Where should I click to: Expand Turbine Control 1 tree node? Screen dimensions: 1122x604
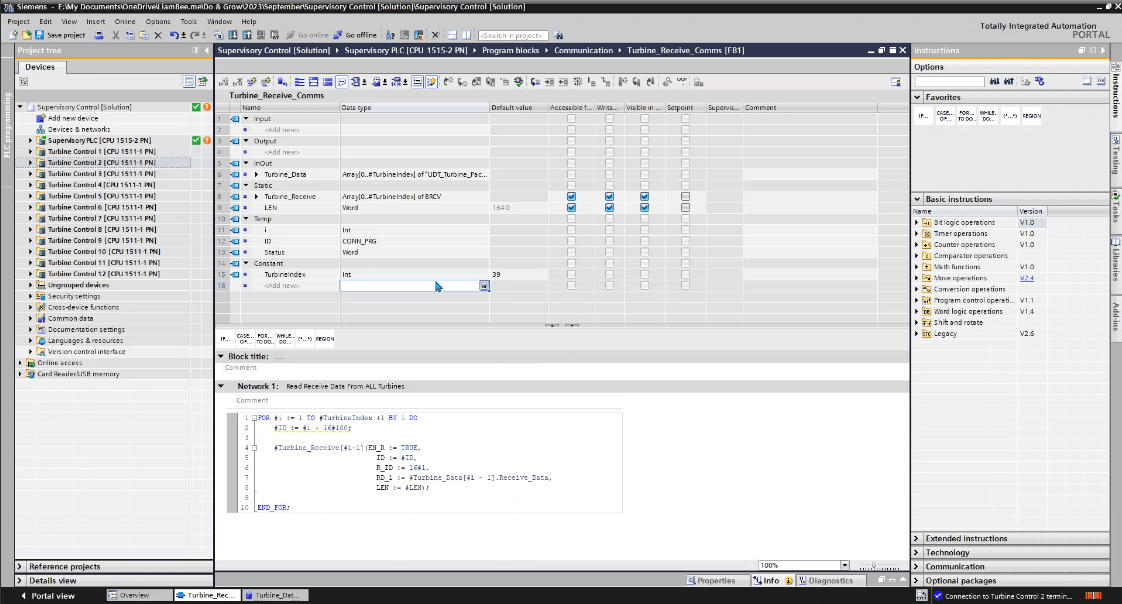point(30,151)
